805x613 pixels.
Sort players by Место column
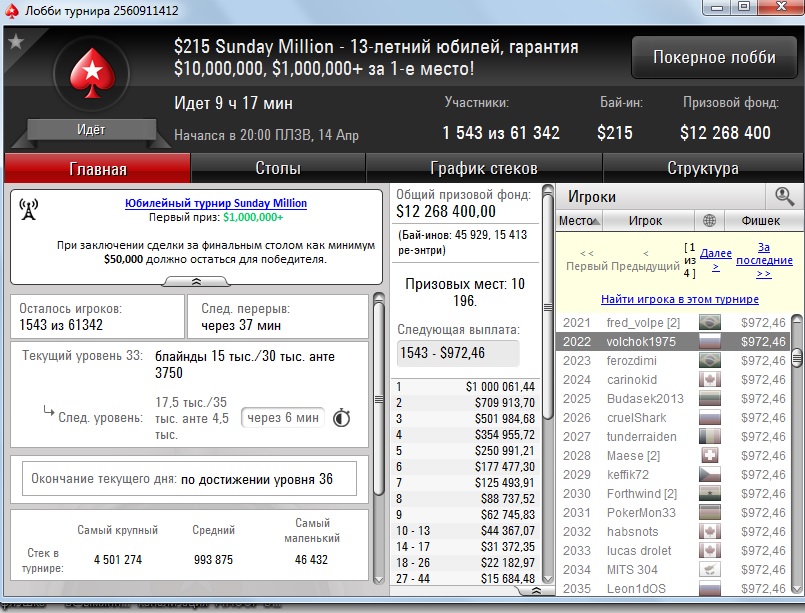coord(579,221)
